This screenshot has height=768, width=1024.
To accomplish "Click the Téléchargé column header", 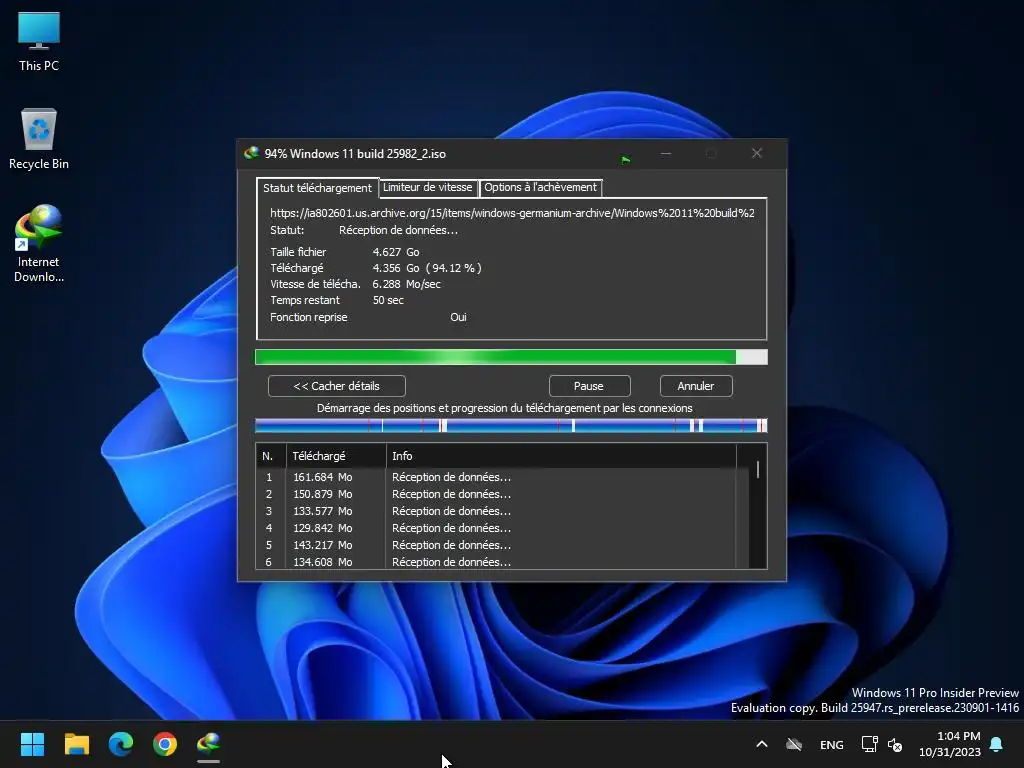I will [x=336, y=456].
